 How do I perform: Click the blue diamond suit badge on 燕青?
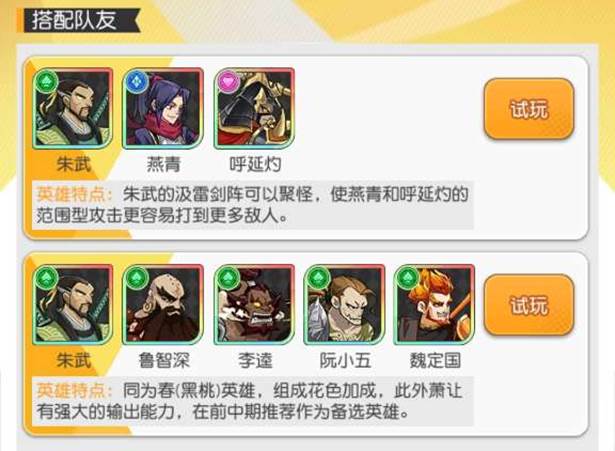pyautogui.click(x=136, y=82)
